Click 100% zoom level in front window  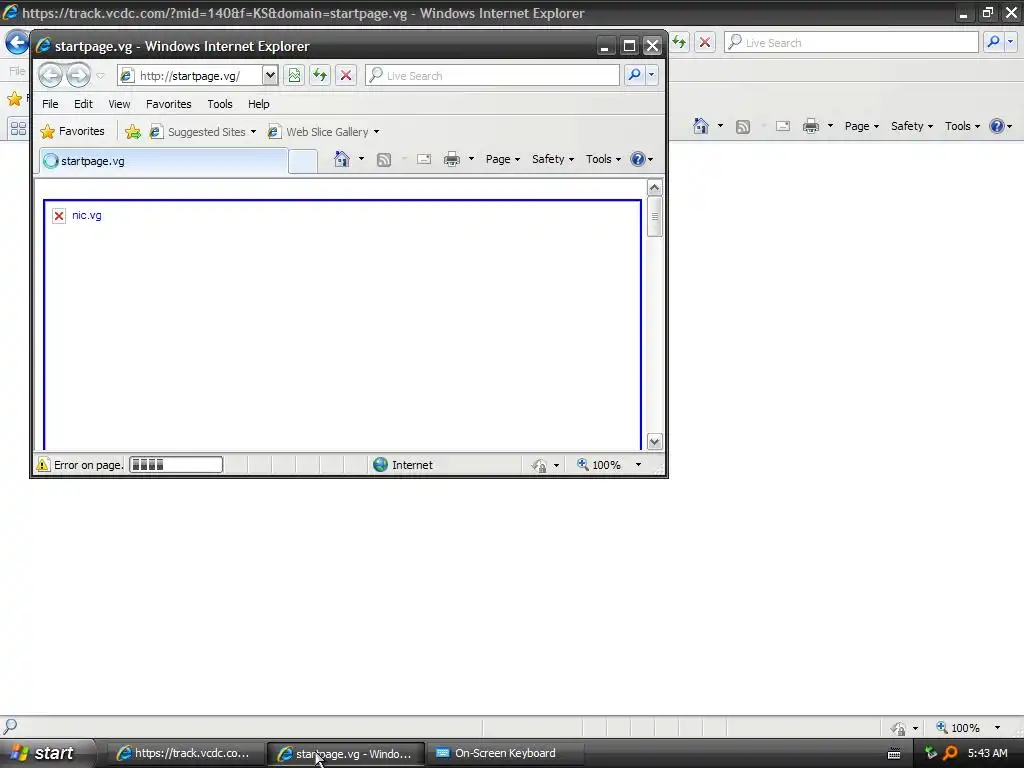599,464
